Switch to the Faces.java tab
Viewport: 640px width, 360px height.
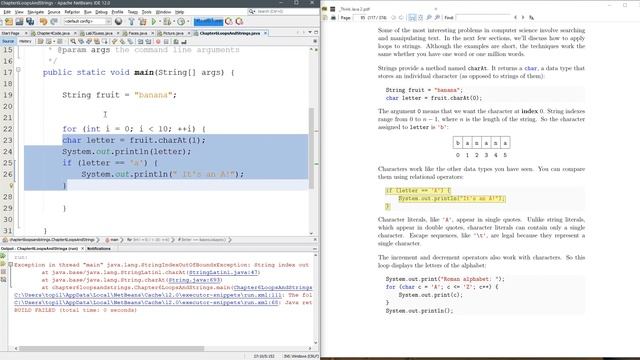[x=138, y=33]
